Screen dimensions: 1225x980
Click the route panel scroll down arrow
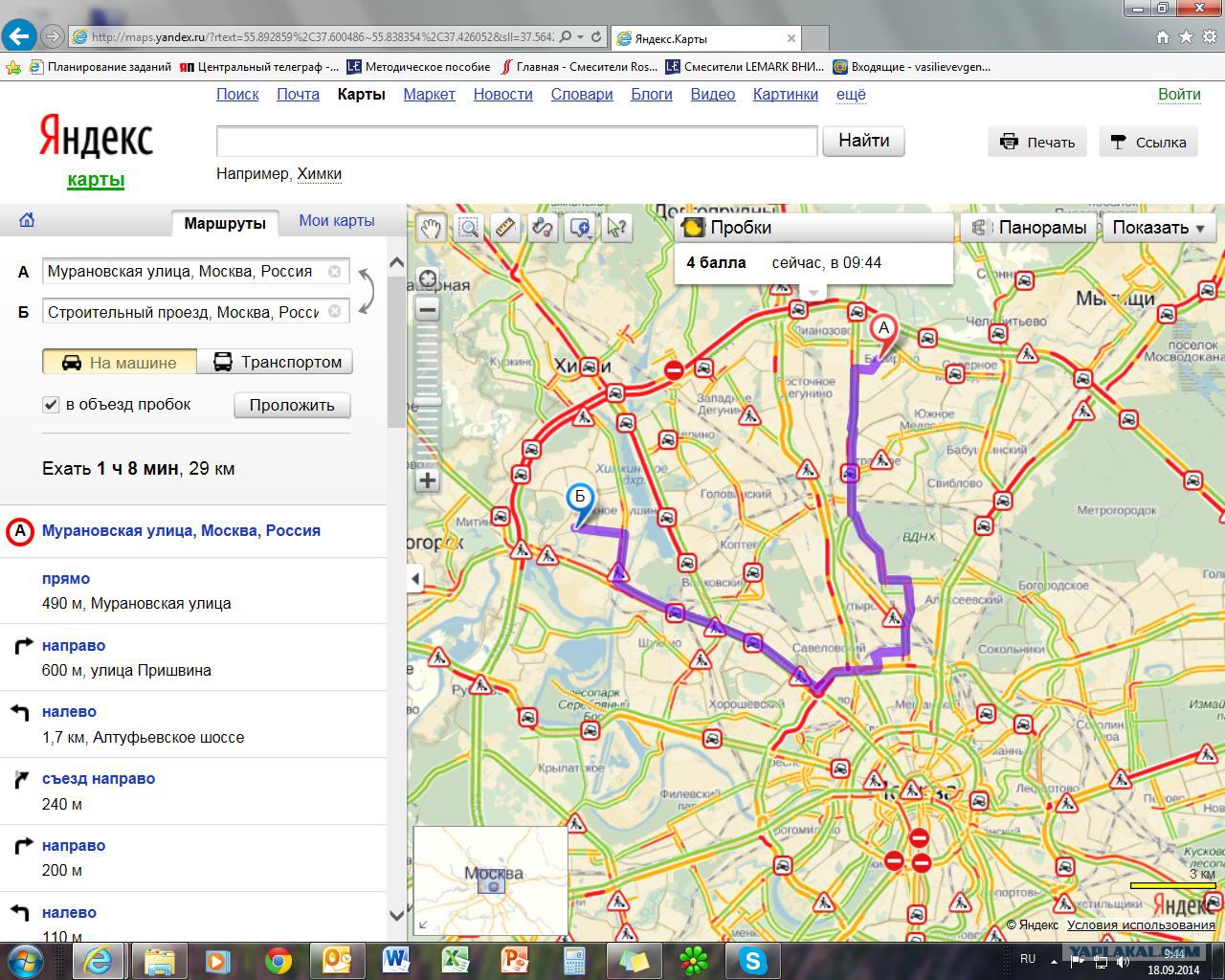(397, 916)
